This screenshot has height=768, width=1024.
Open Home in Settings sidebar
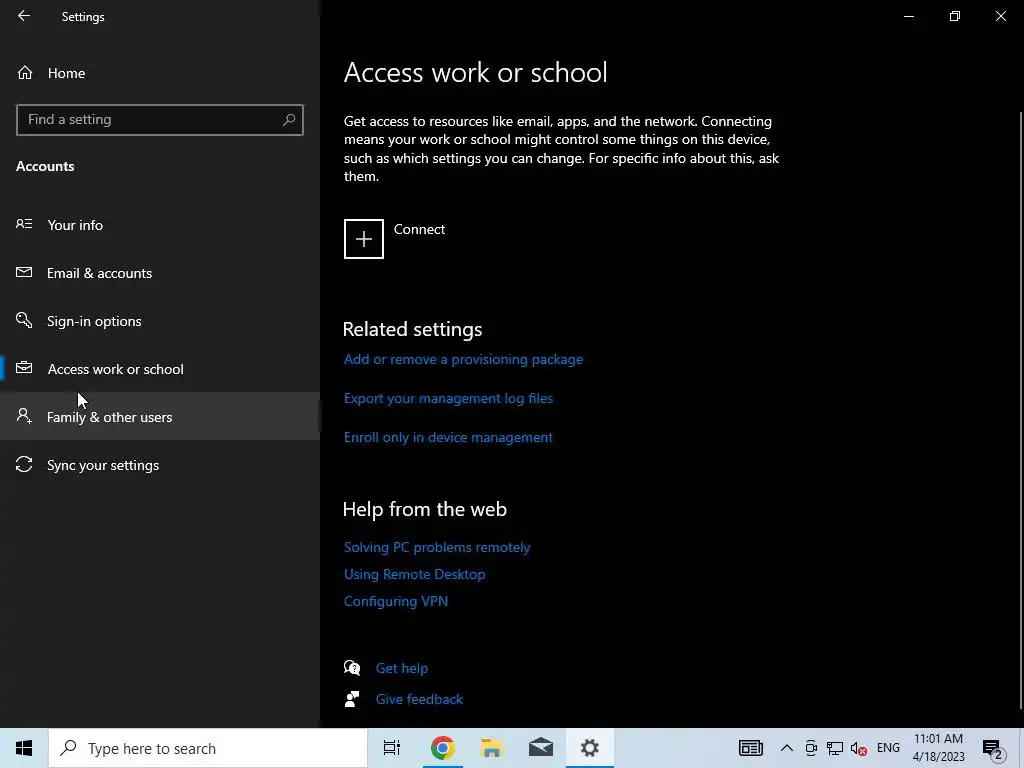tap(66, 73)
